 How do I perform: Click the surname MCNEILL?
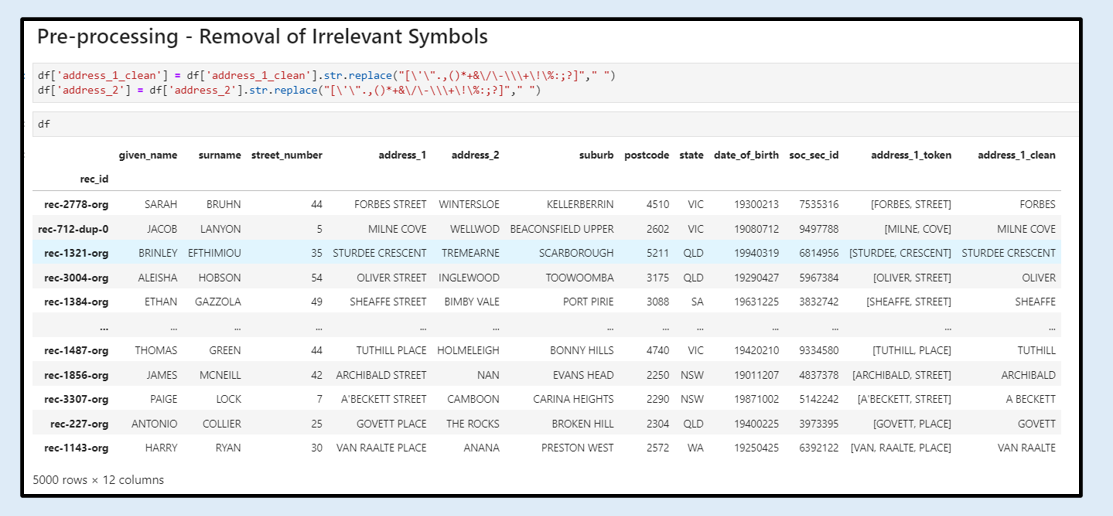(219, 375)
